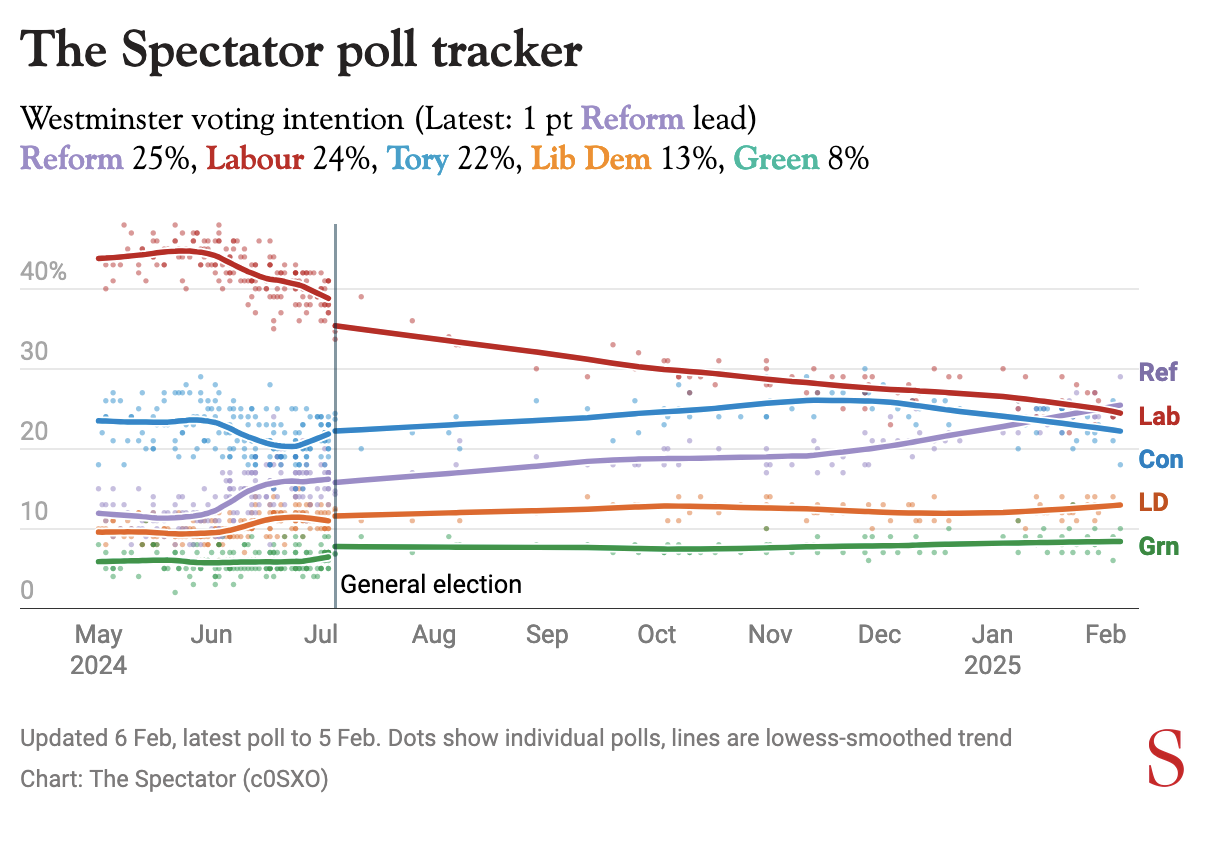This screenshot has width=1224, height=846.
Task: Click the orange Lib Dem legend text
Action: [592, 159]
